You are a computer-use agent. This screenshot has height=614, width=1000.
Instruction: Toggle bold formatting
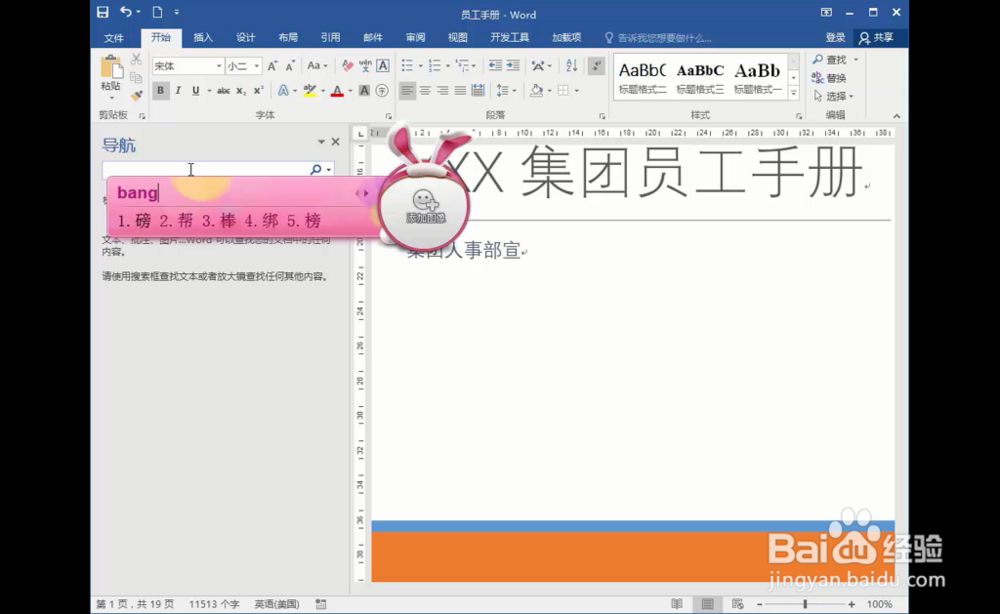(161, 91)
